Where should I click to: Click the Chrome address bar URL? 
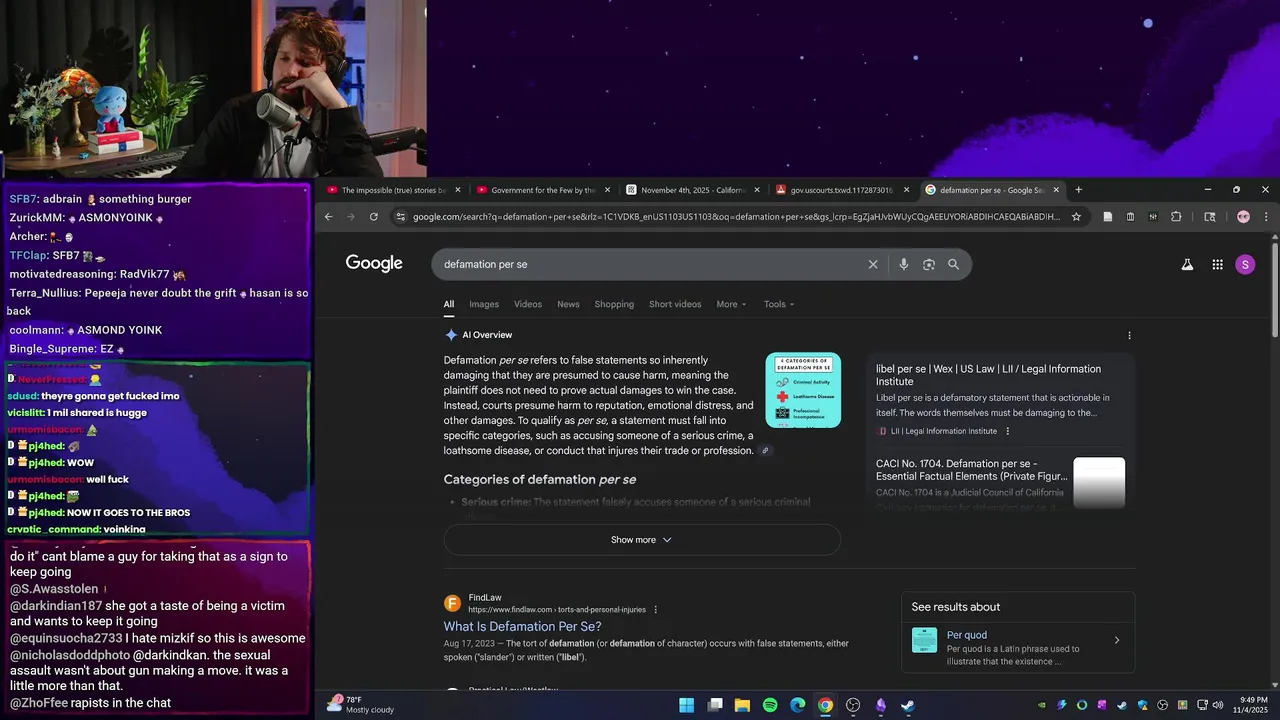(x=736, y=216)
